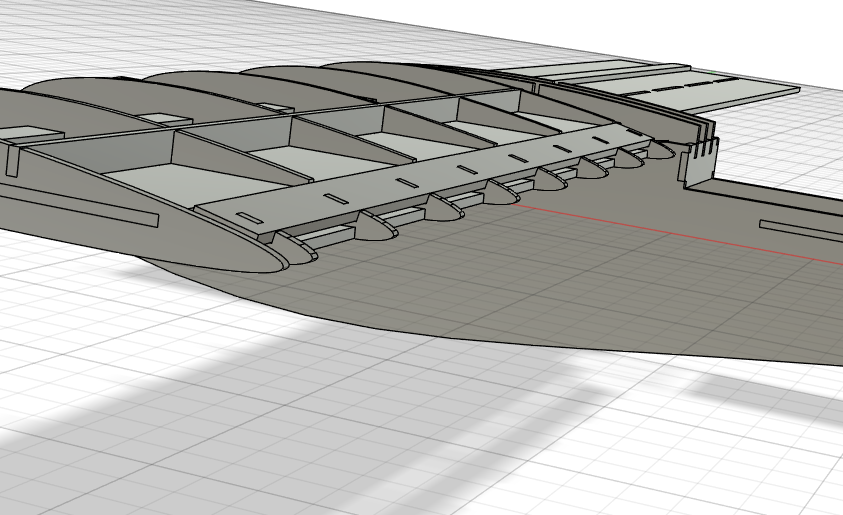Select the stacked flat panels at top right

click(645, 86)
